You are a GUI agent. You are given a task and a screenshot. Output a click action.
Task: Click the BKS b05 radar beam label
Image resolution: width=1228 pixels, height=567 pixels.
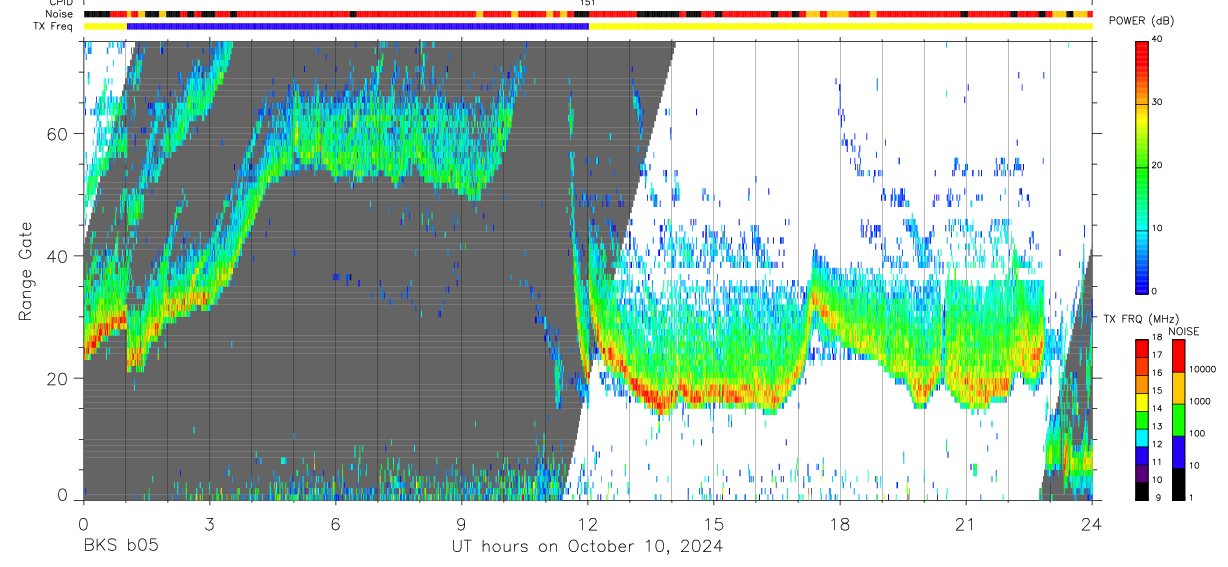120,547
